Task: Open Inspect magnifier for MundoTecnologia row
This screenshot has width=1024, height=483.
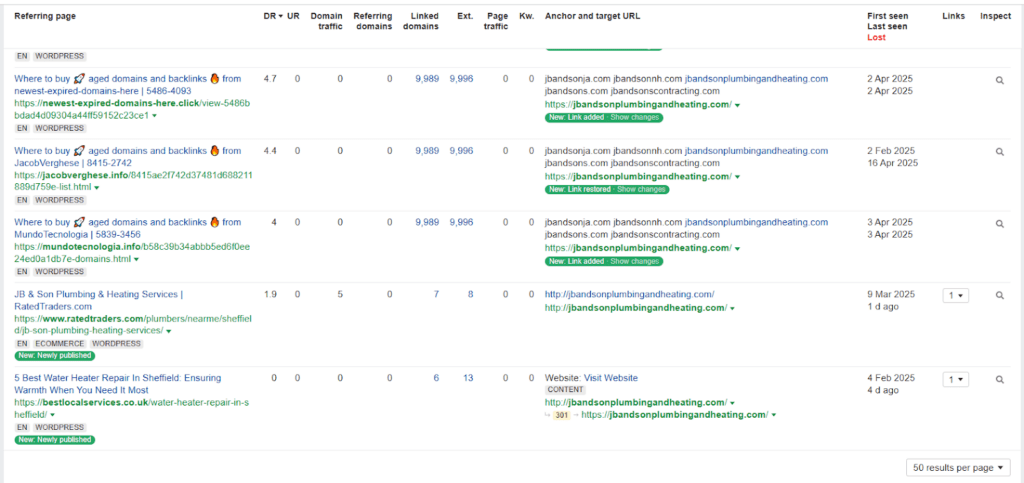Action: [999, 223]
